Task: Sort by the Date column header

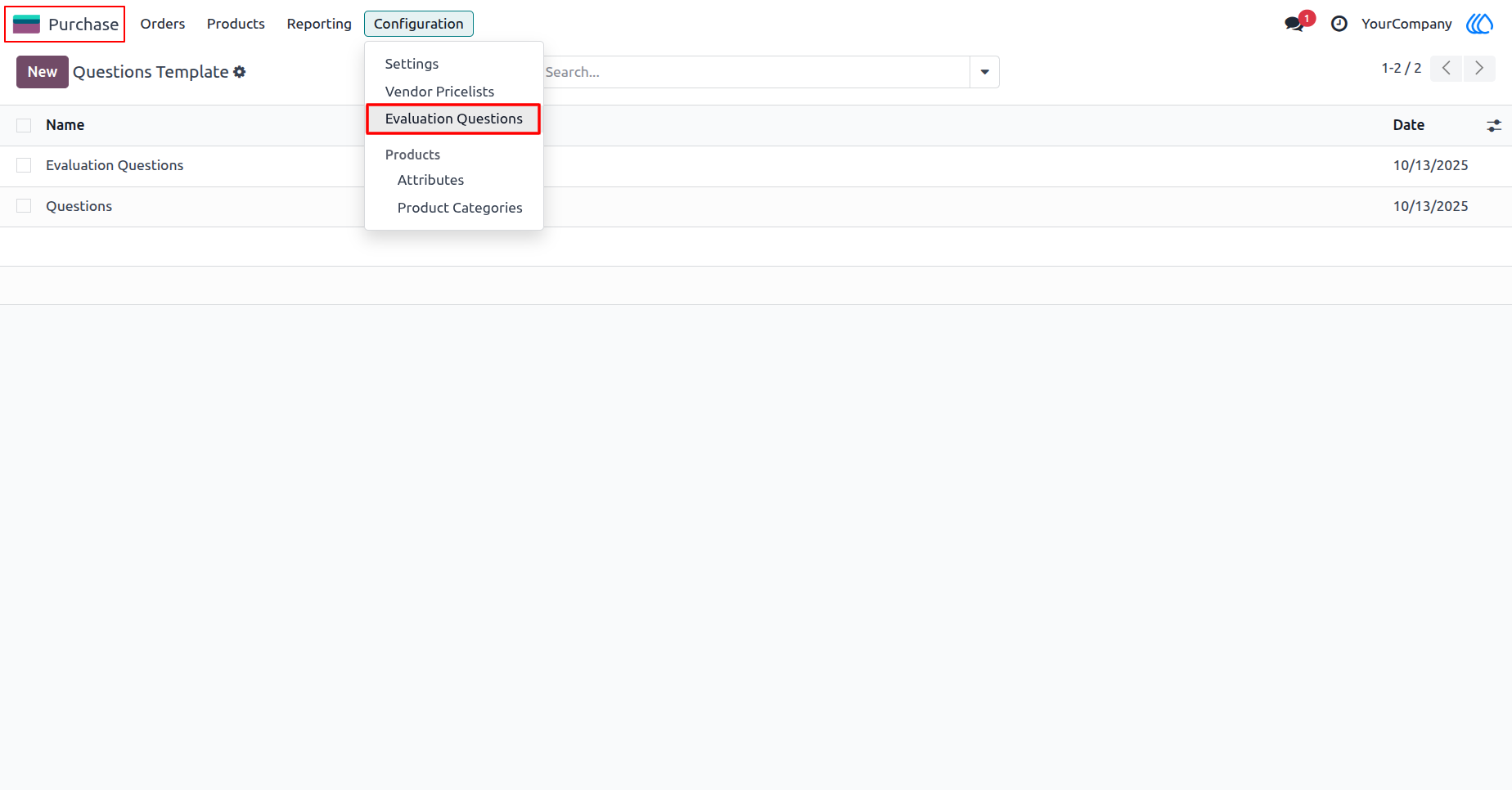Action: (1409, 125)
